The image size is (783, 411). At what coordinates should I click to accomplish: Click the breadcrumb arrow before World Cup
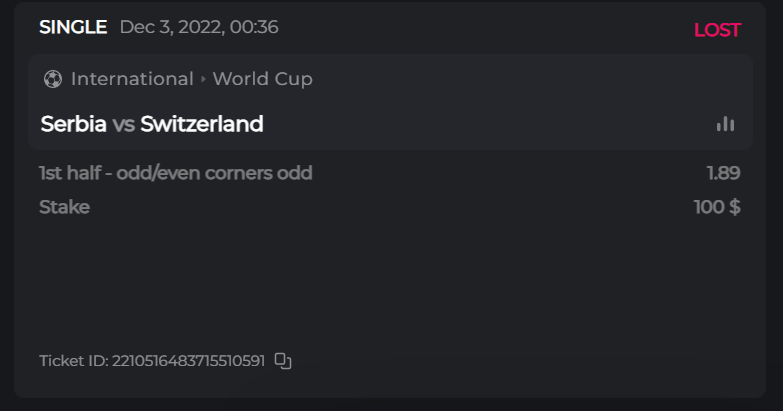(x=203, y=79)
